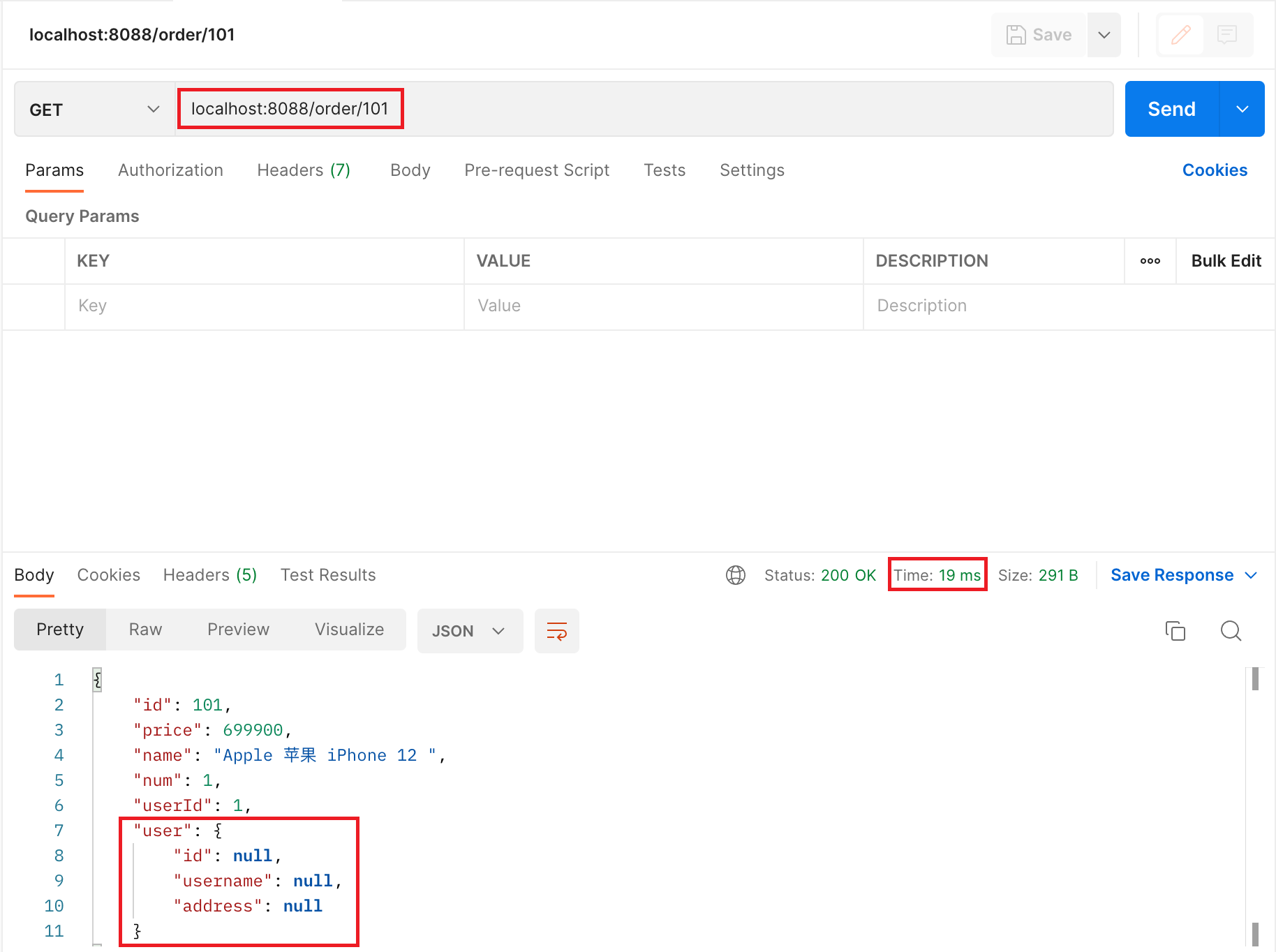Select the Raw view
Image resolution: width=1276 pixels, height=952 pixels.
[145, 630]
